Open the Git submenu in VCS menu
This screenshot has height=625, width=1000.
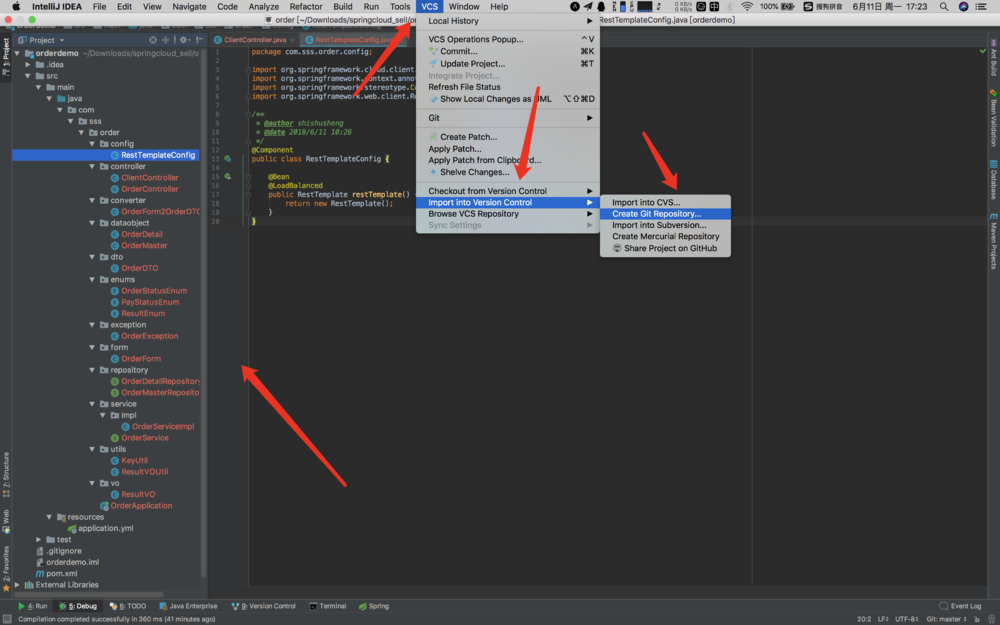click(x=508, y=118)
